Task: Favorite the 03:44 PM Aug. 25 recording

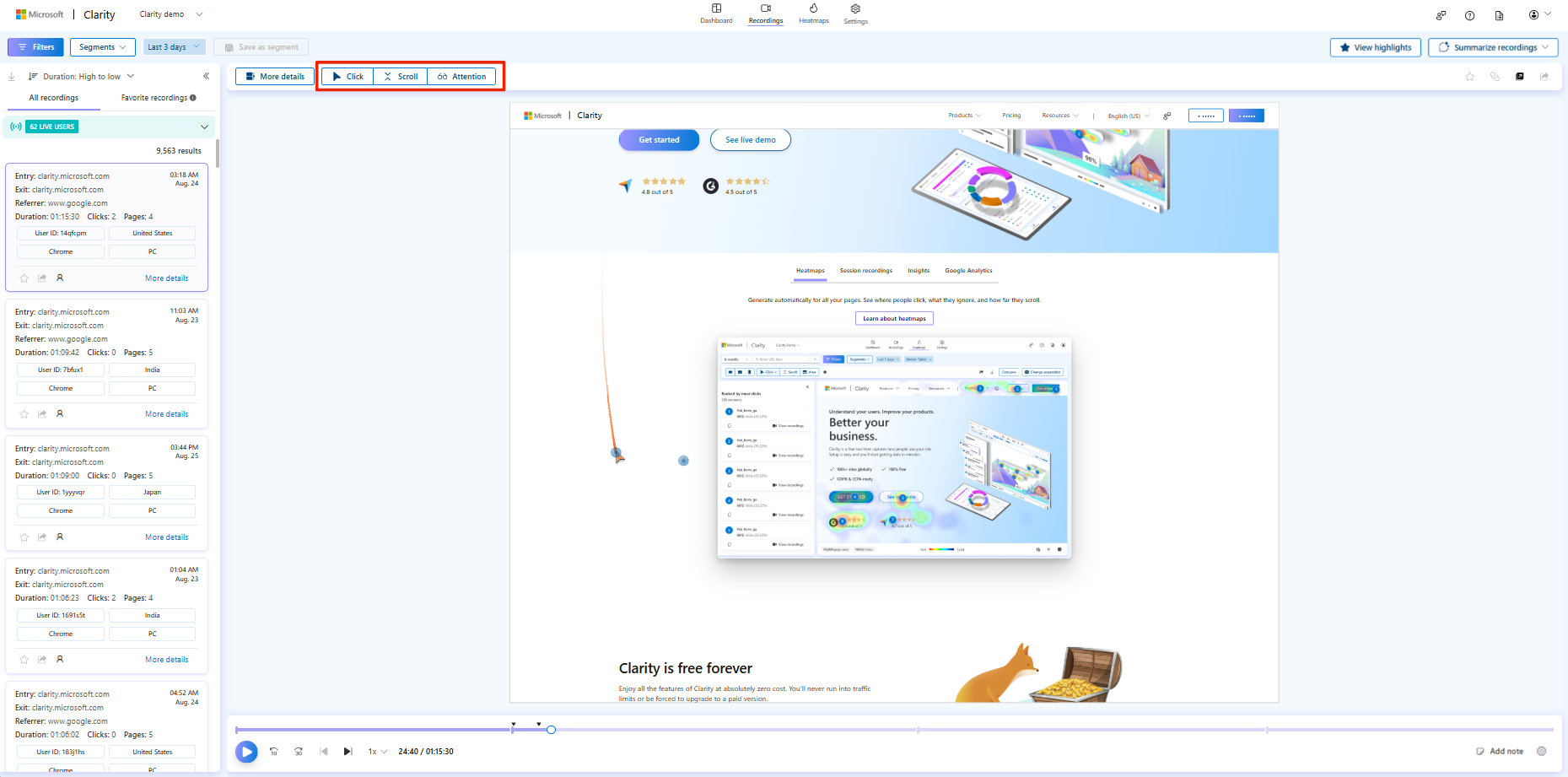Action: click(x=24, y=537)
